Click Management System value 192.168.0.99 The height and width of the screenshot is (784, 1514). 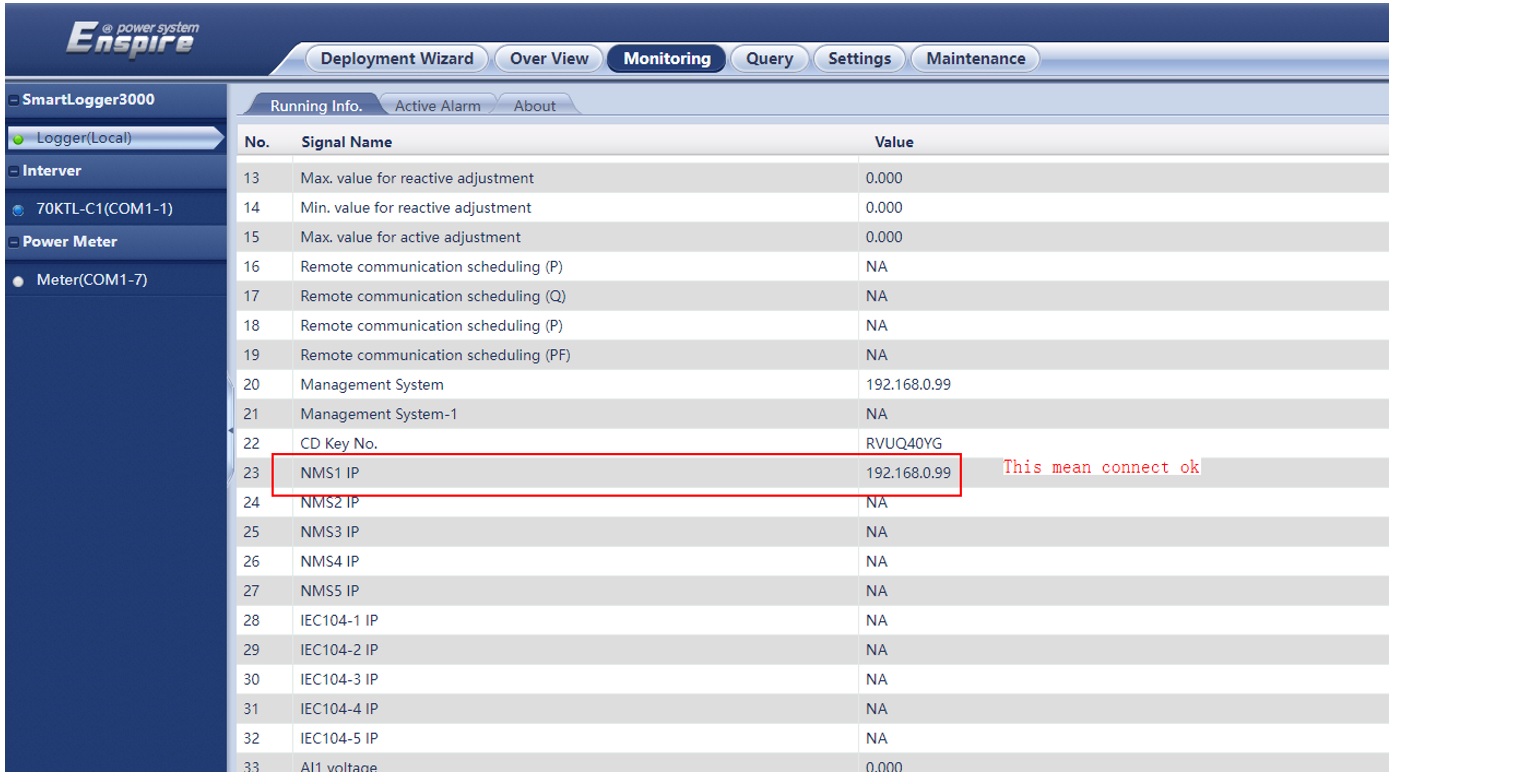click(x=908, y=384)
